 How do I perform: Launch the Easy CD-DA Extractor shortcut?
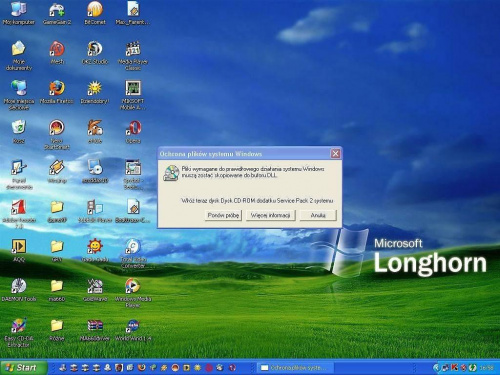tap(19, 333)
